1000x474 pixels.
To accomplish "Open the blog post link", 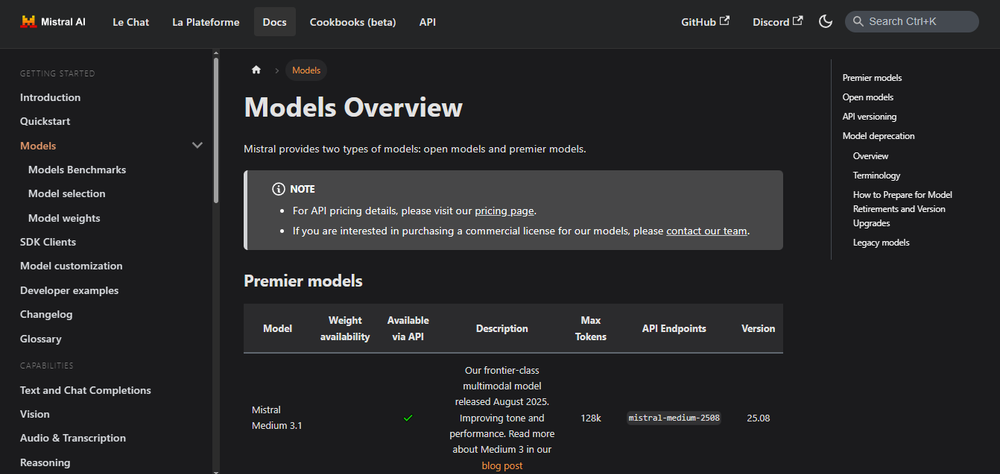I will coord(502,466).
